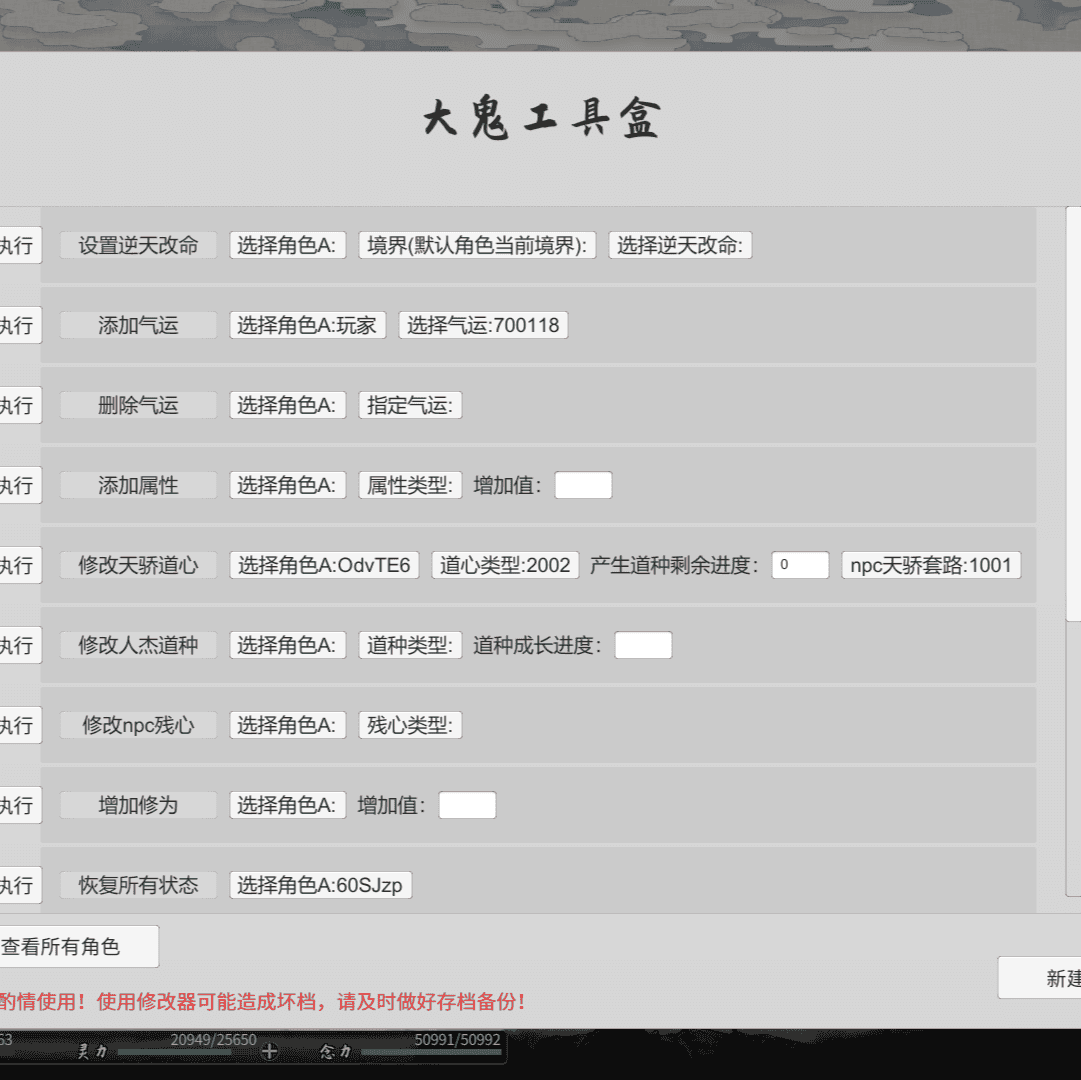Viewport: 1081px width, 1080px height.
Task: Click the 新建 button at bottom right
Action: [1040, 977]
